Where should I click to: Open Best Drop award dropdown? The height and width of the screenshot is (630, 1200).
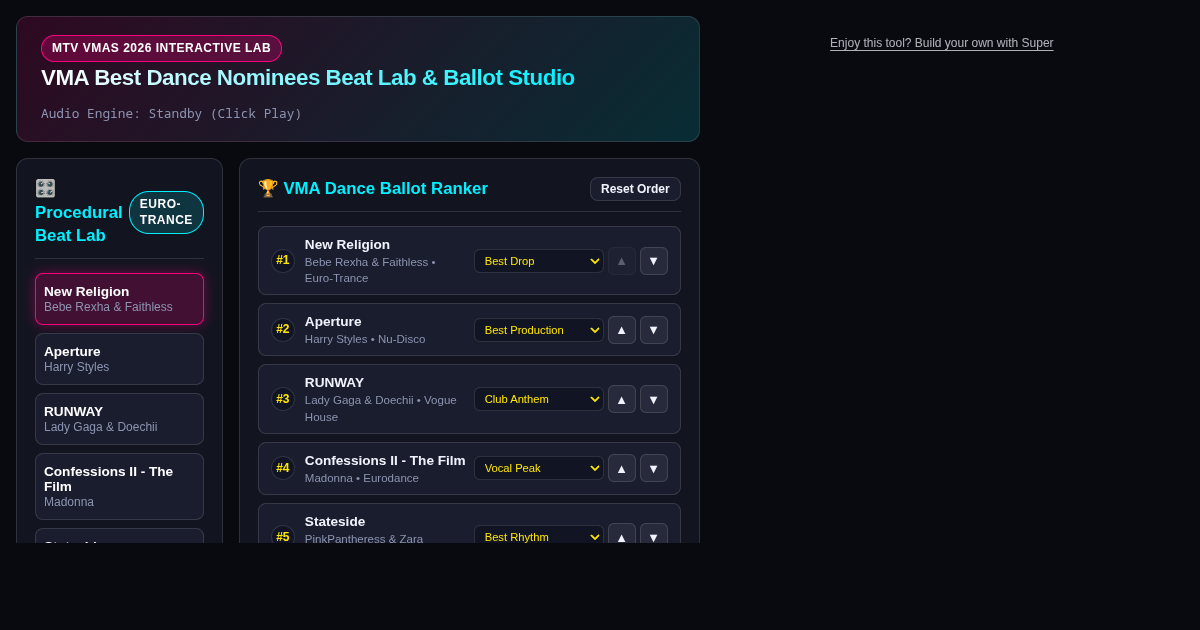539,261
